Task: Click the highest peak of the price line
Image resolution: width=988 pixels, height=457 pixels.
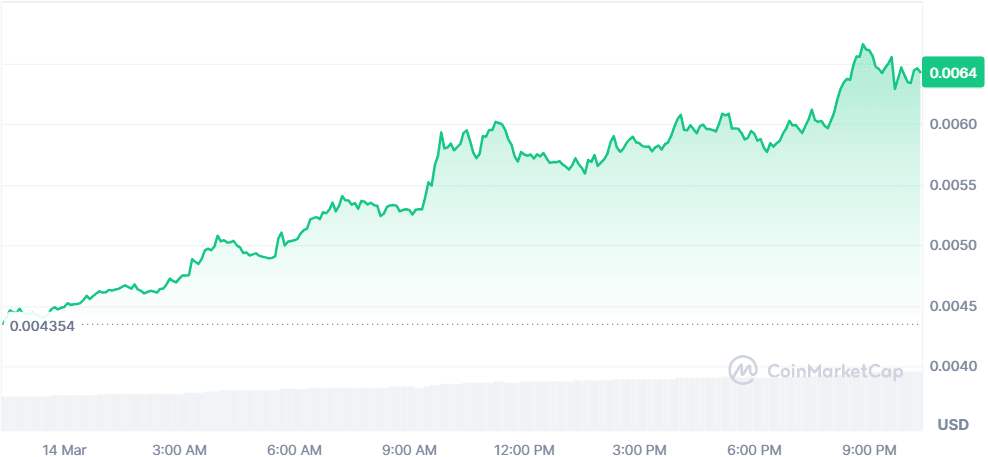Action: [x=863, y=45]
